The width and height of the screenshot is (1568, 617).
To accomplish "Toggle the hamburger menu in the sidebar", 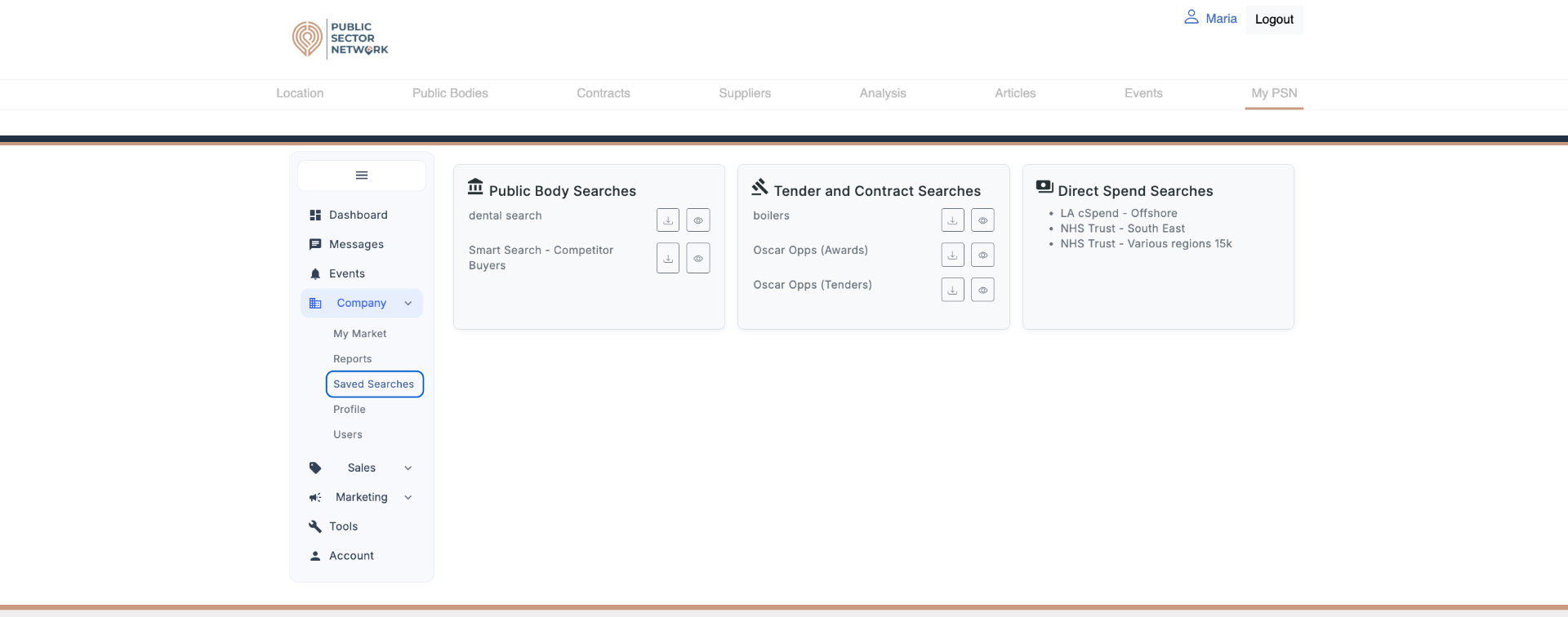I will tap(362, 175).
